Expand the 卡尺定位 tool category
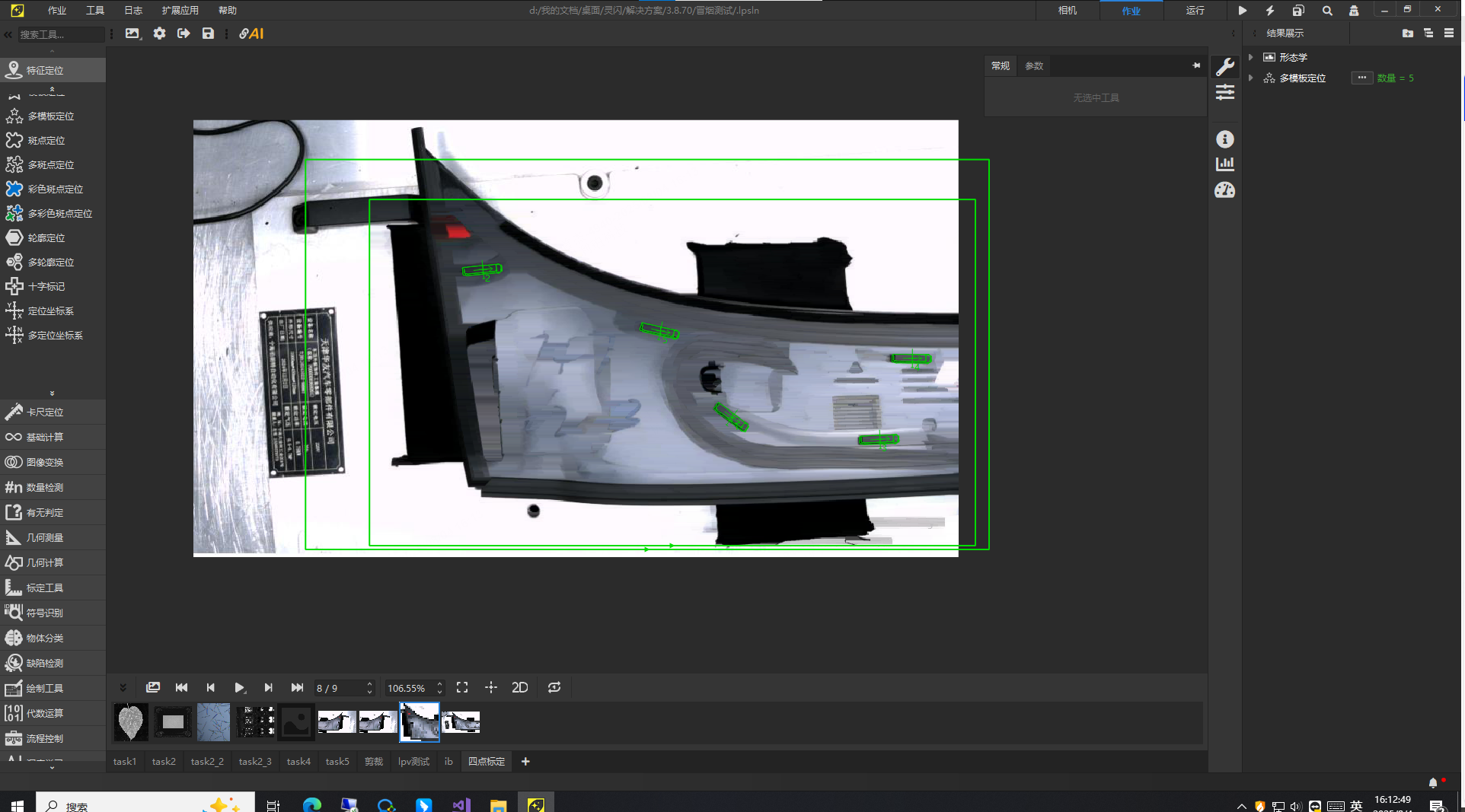This screenshot has width=1465, height=812. tap(46, 412)
